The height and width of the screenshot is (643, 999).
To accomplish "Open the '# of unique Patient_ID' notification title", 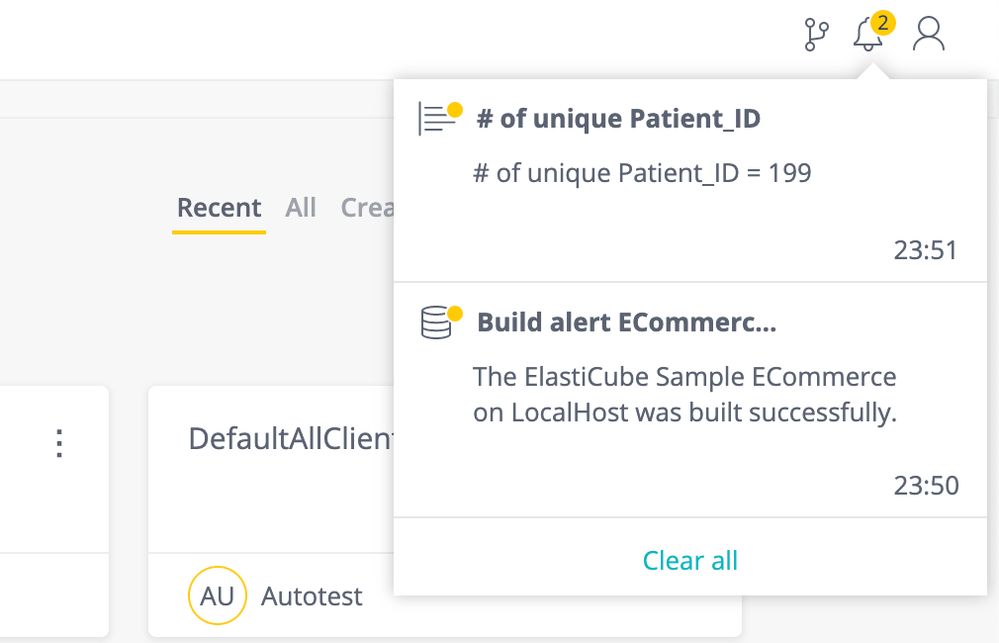I will click(x=618, y=119).
